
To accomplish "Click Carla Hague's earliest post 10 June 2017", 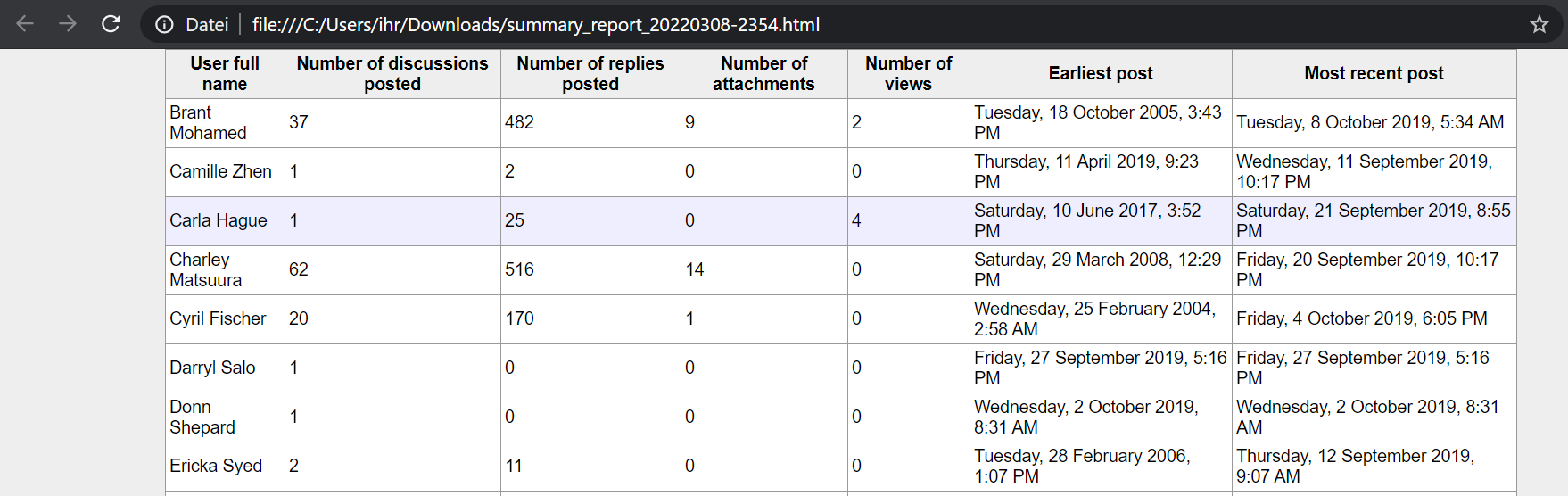I will [x=1087, y=221].
